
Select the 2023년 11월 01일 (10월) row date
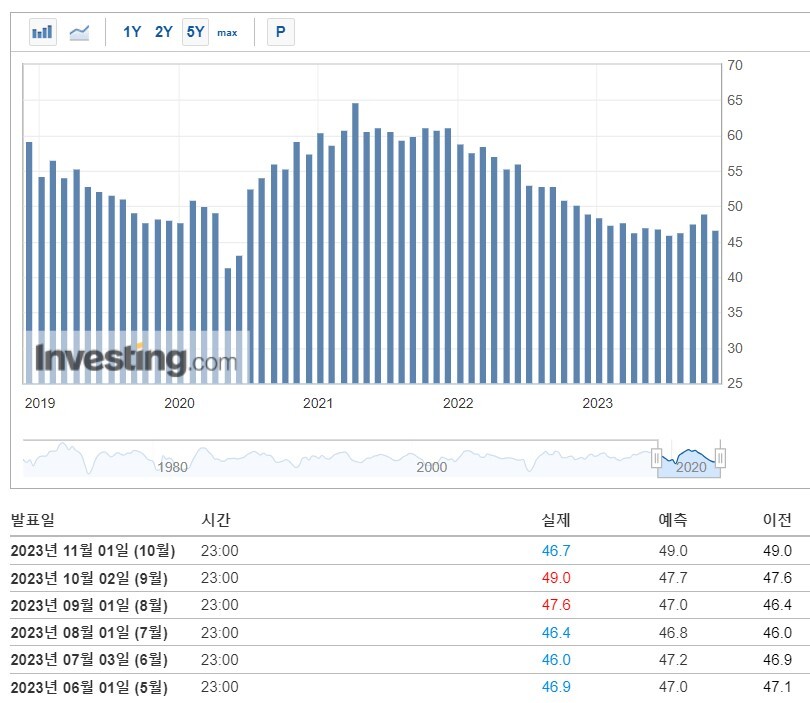point(93,551)
